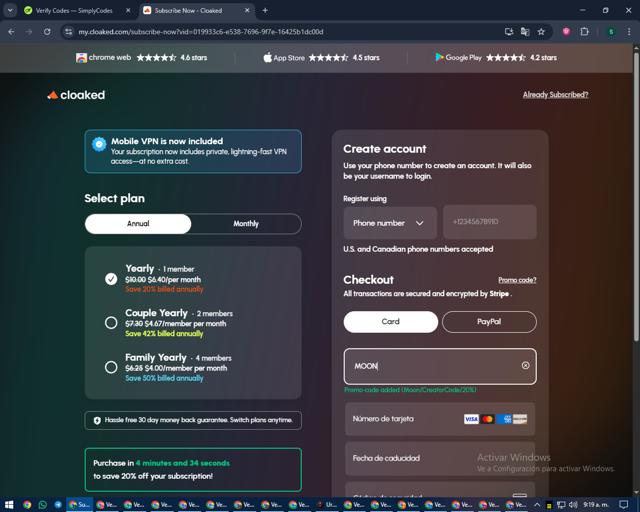This screenshot has height=512, width=640.
Task: Close the Verify Codes SimplyCodes tab
Action: (x=128, y=11)
